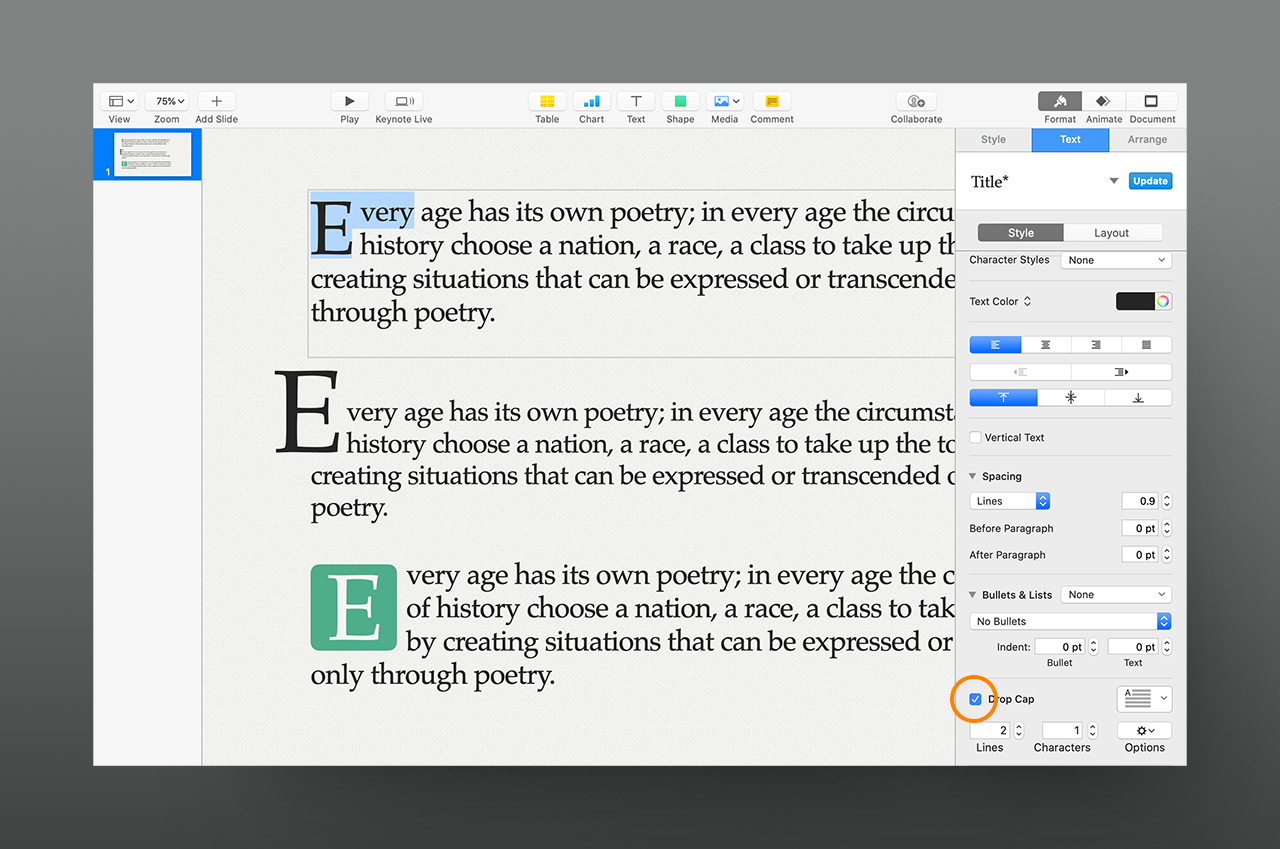Select slide 1 thumbnail in navigator
1280x849 pixels.
[x=152, y=155]
